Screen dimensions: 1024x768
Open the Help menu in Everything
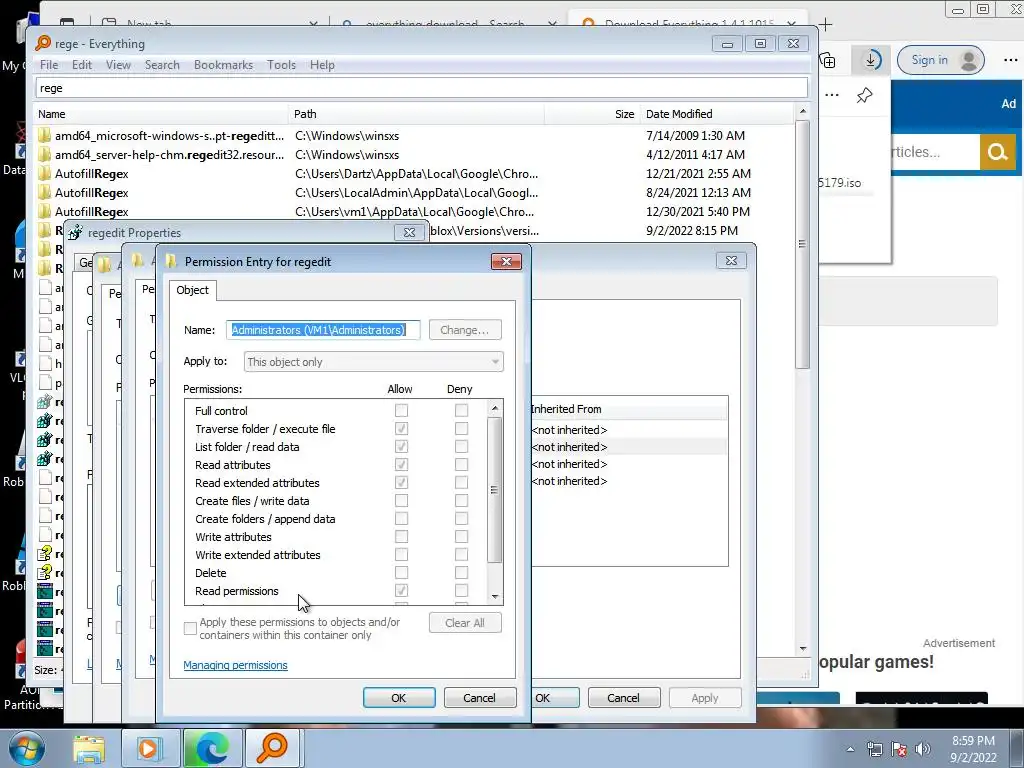(322, 65)
